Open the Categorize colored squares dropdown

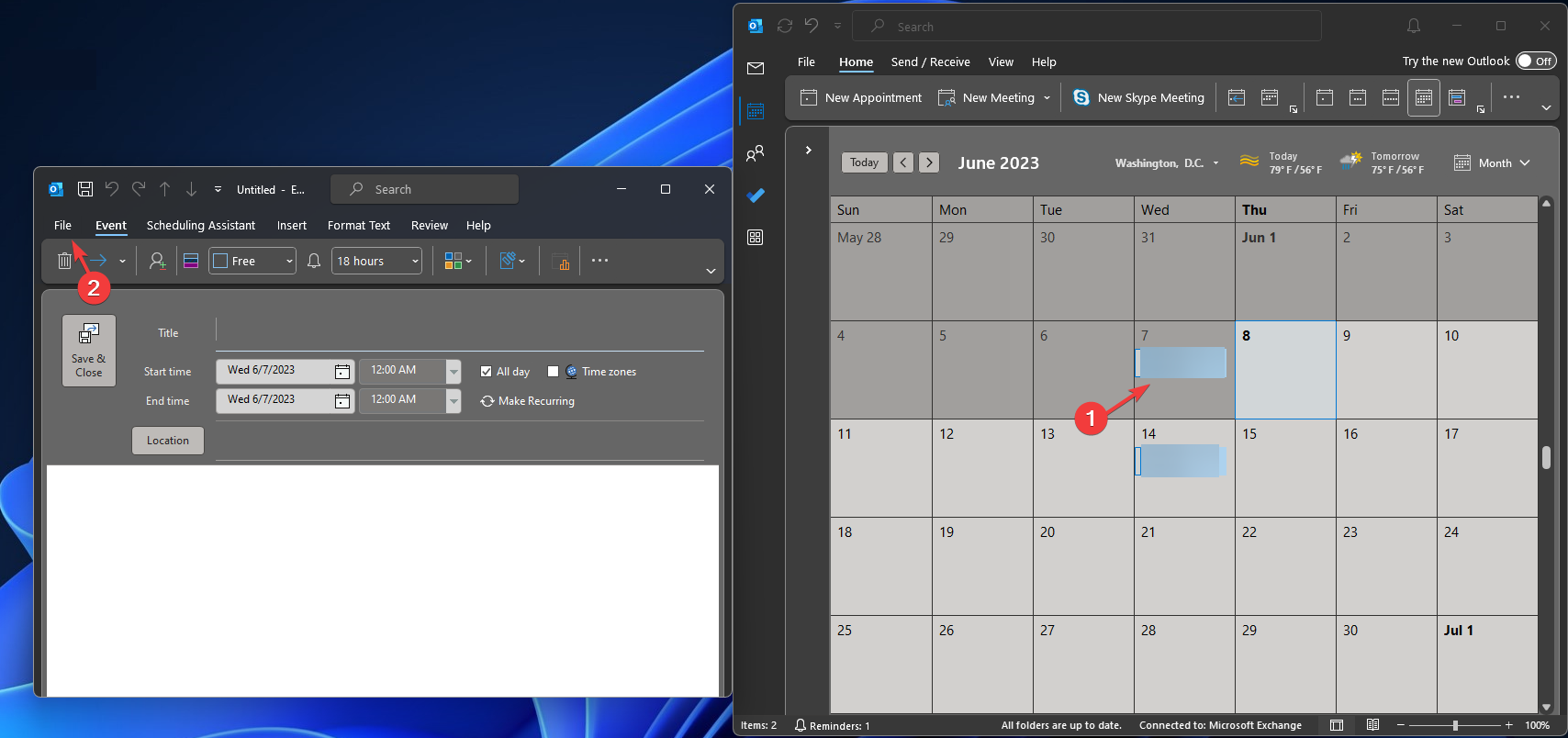point(458,261)
